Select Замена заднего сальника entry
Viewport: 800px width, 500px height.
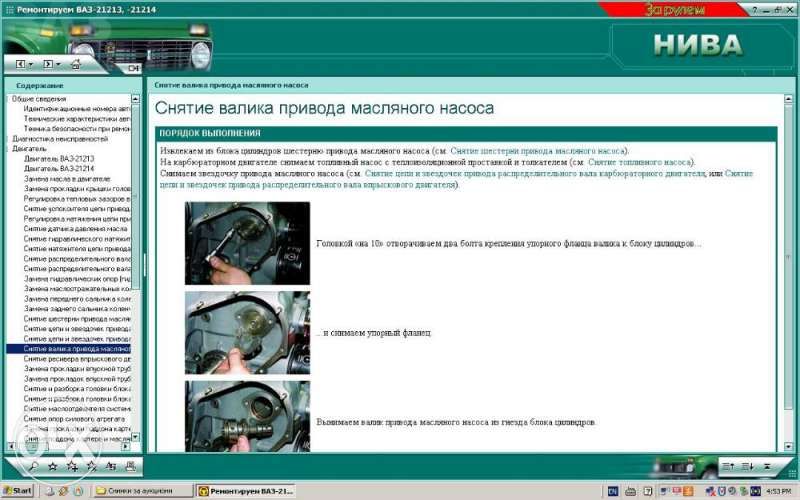pyautogui.click(x=77, y=309)
